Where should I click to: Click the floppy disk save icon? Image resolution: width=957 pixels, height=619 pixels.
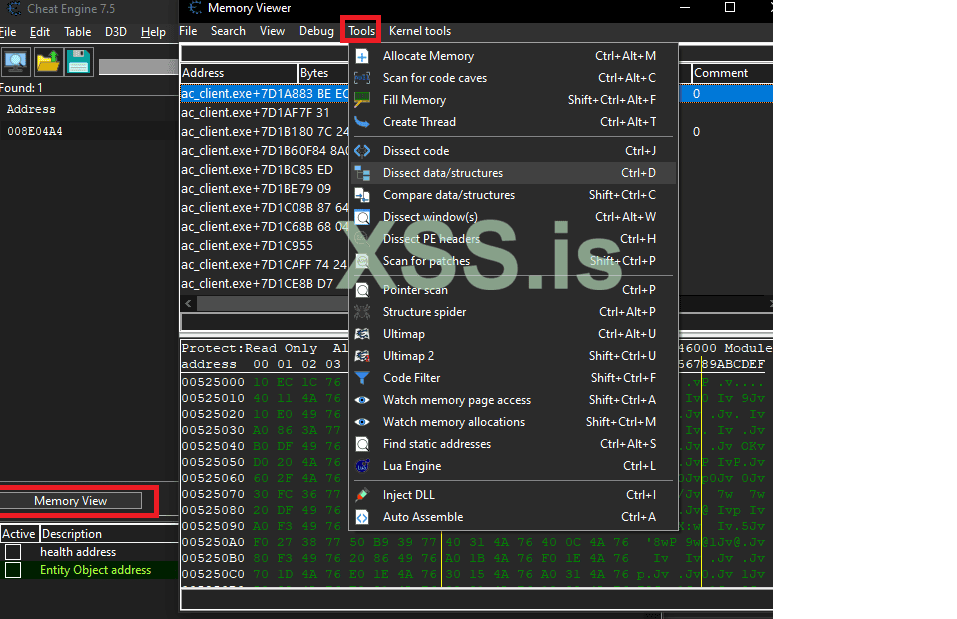(x=79, y=62)
